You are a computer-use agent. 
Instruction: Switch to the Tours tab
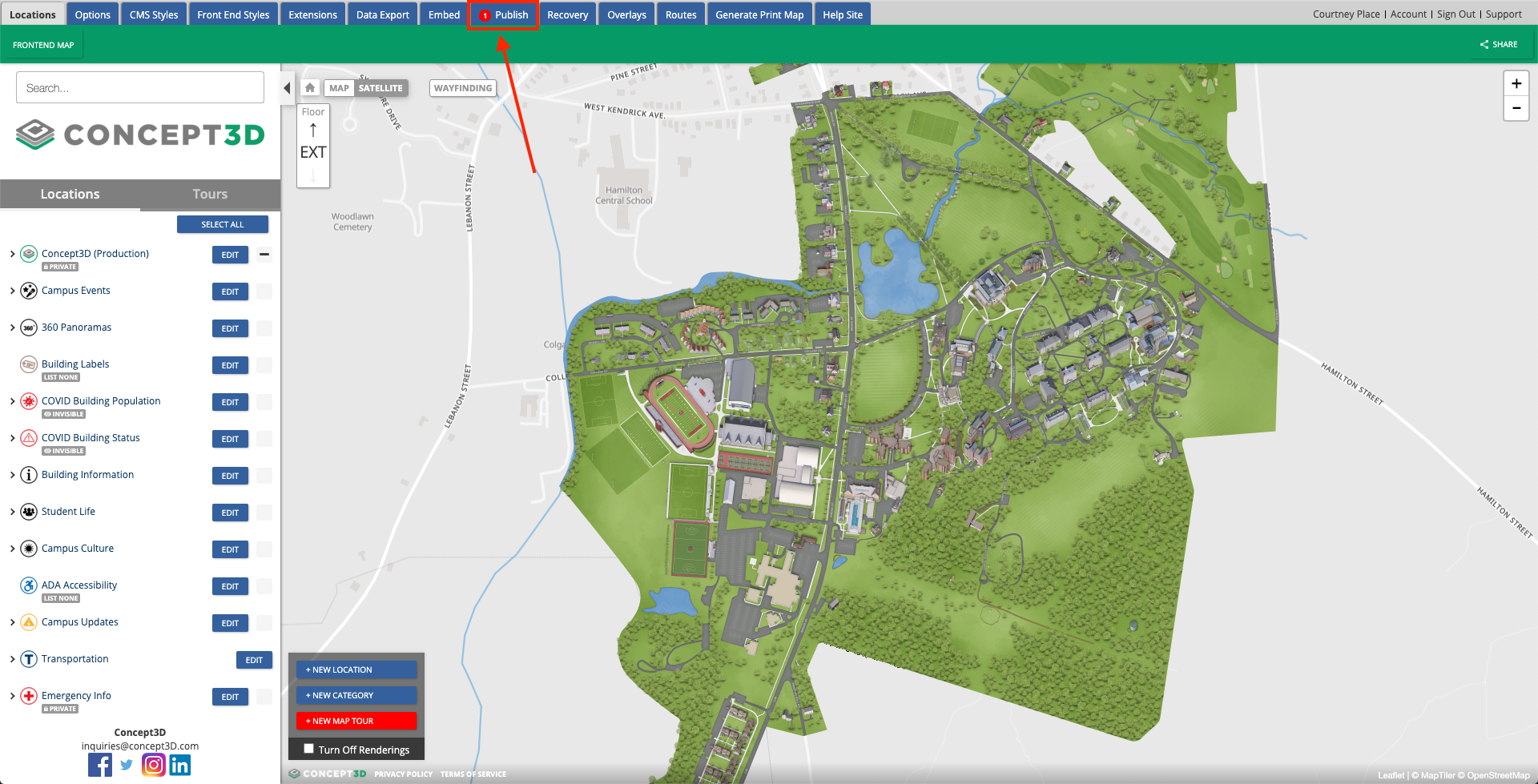point(210,194)
